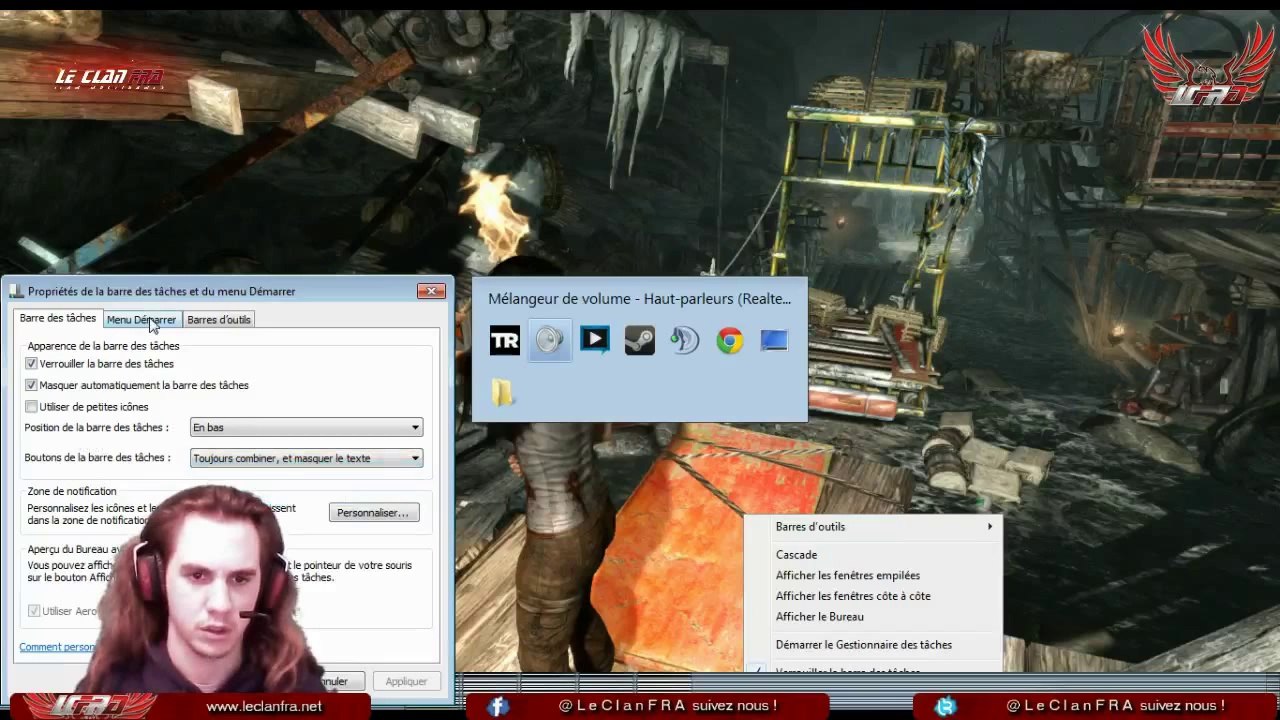The width and height of the screenshot is (1280, 720).
Task: Open the Position de la barre dropdown
Action: pos(306,427)
